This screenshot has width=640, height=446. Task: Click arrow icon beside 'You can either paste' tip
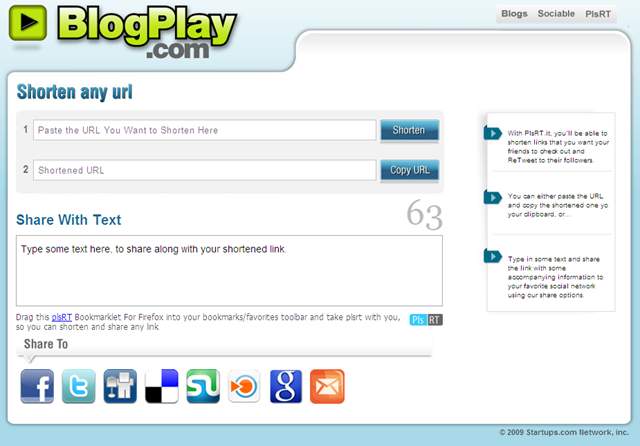pyautogui.click(x=493, y=197)
